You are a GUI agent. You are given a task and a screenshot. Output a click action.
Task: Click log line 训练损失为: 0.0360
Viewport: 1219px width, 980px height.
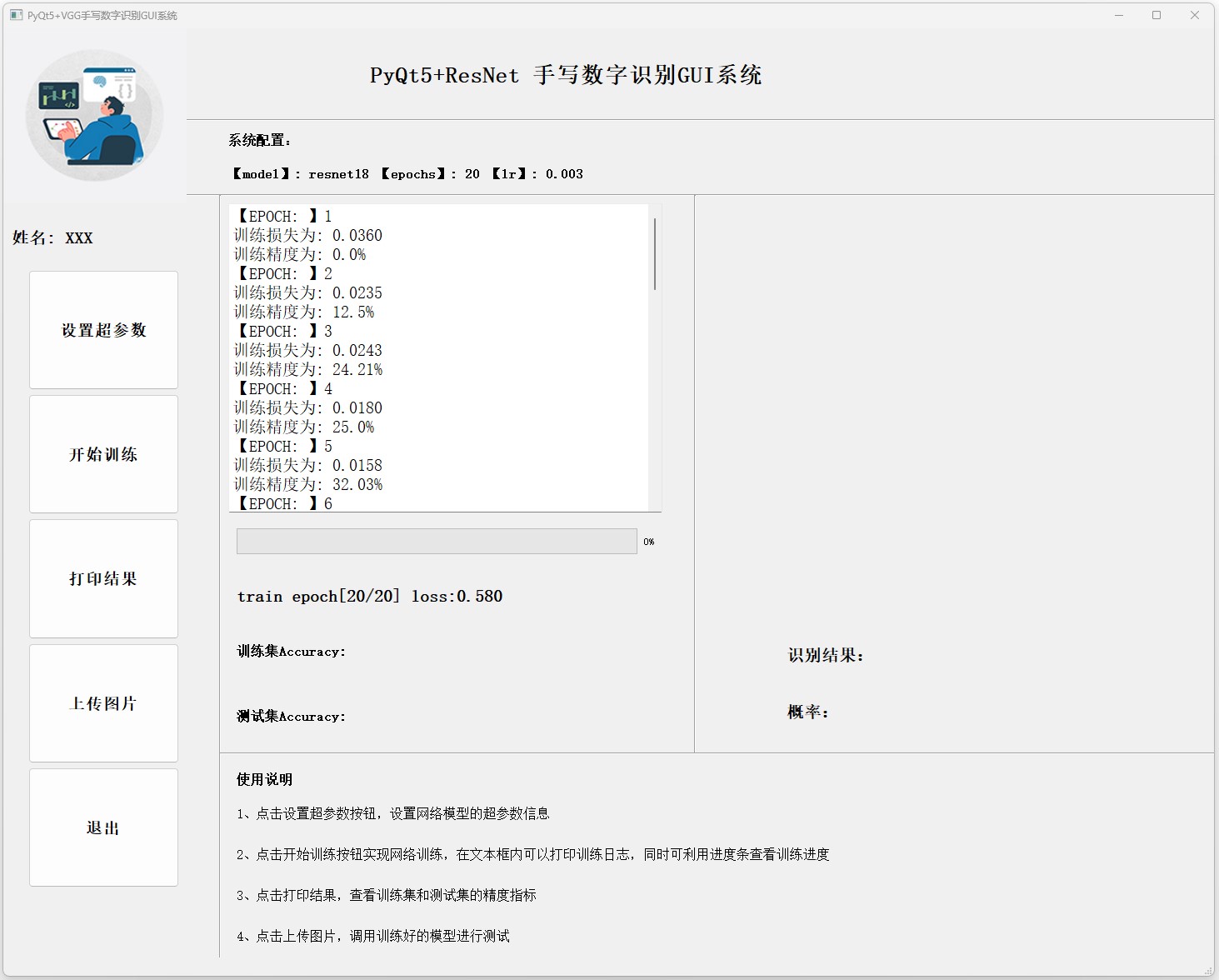[308, 235]
